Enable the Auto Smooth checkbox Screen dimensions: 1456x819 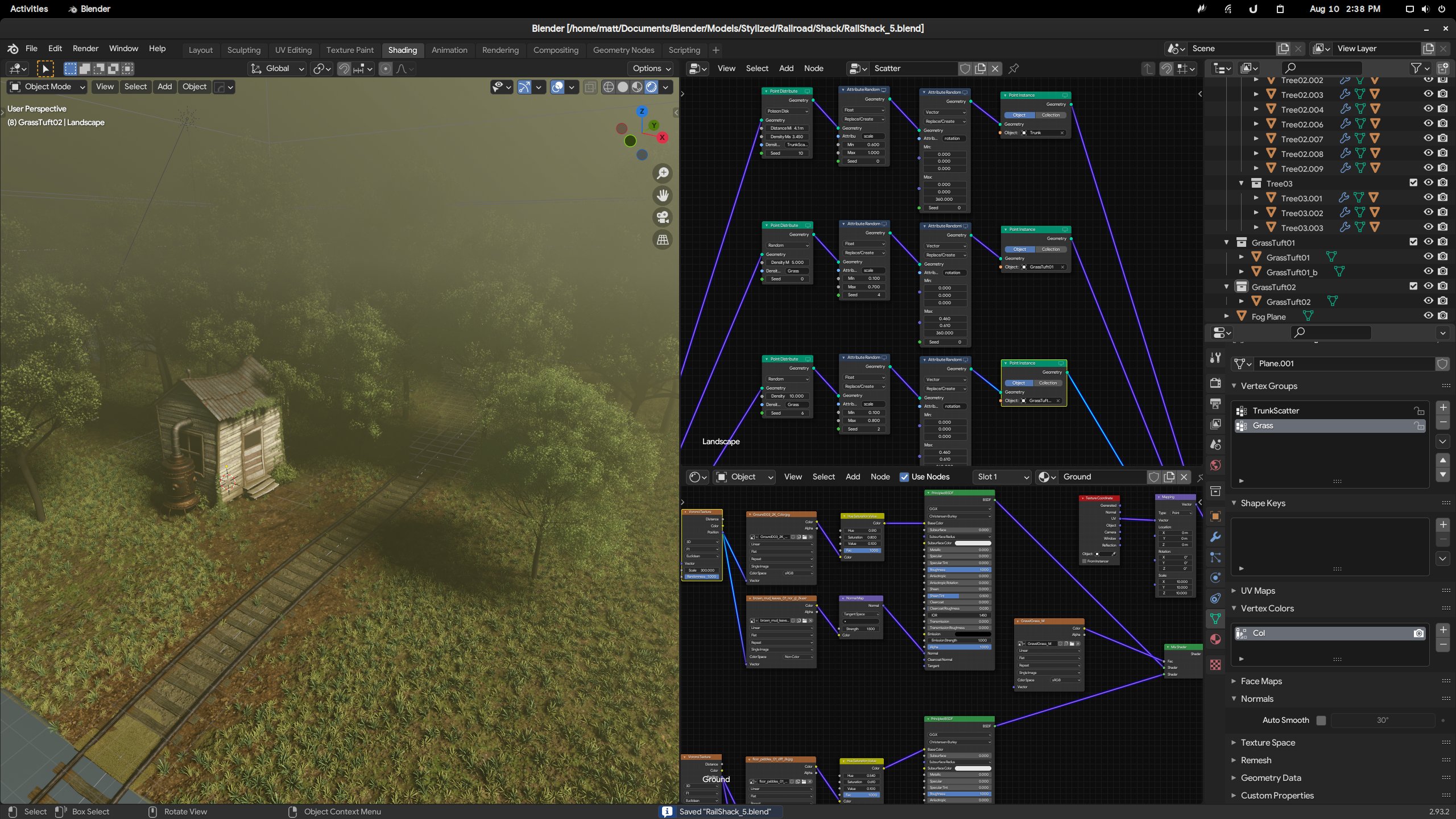pyautogui.click(x=1321, y=720)
